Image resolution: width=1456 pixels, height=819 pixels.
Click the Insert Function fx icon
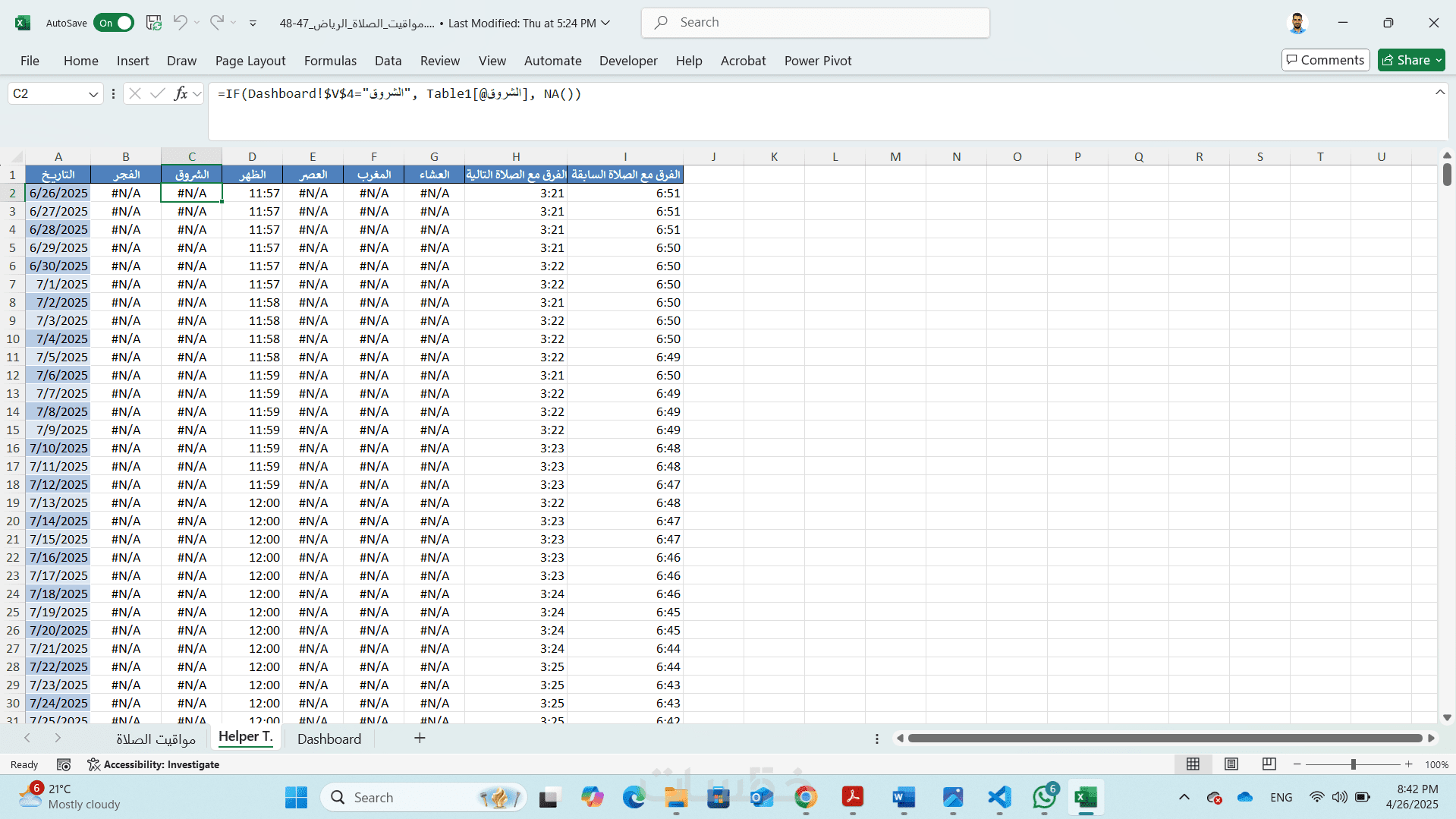click(181, 93)
